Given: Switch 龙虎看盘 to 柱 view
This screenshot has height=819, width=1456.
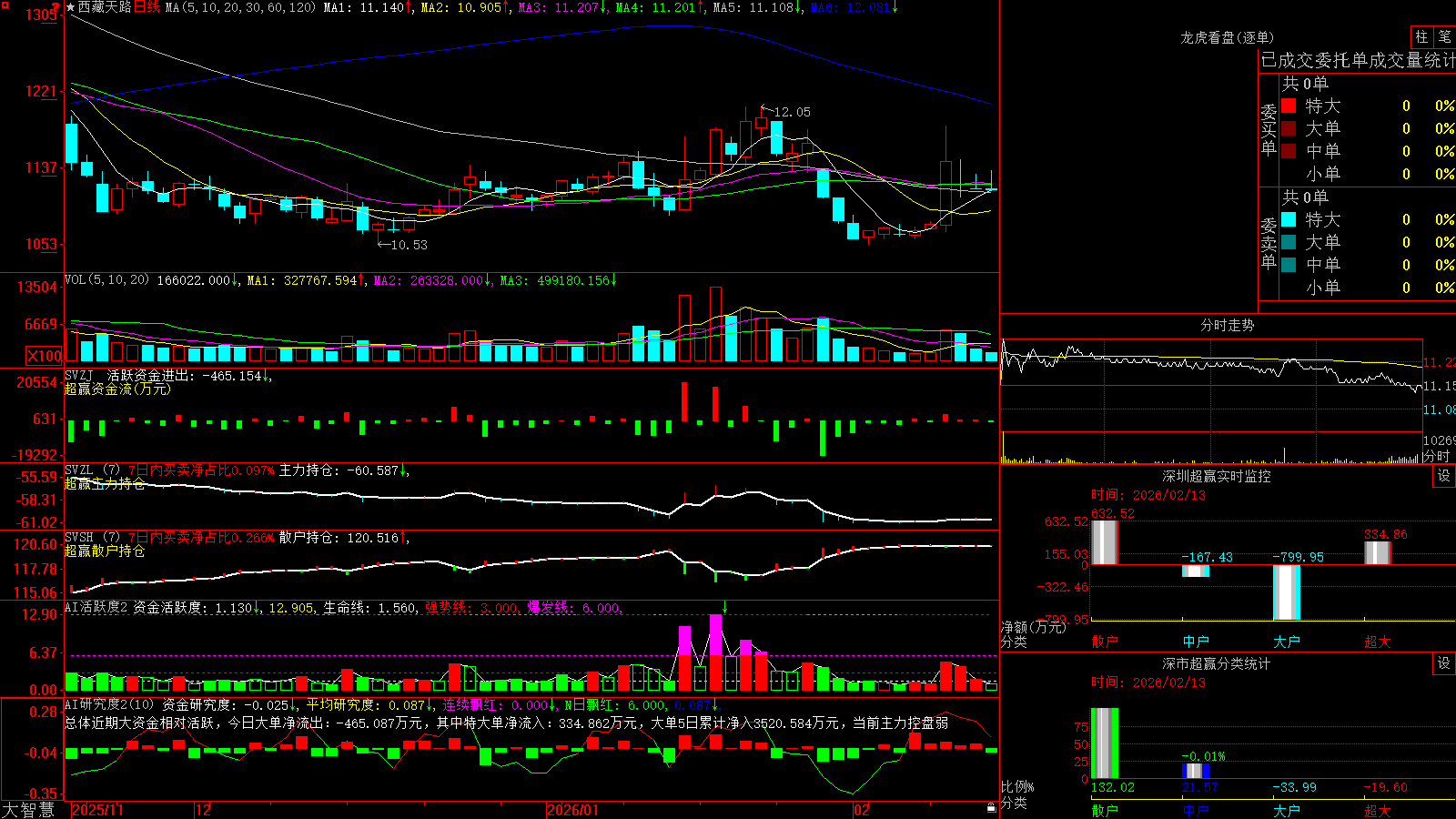Looking at the screenshot, I should (1421, 36).
